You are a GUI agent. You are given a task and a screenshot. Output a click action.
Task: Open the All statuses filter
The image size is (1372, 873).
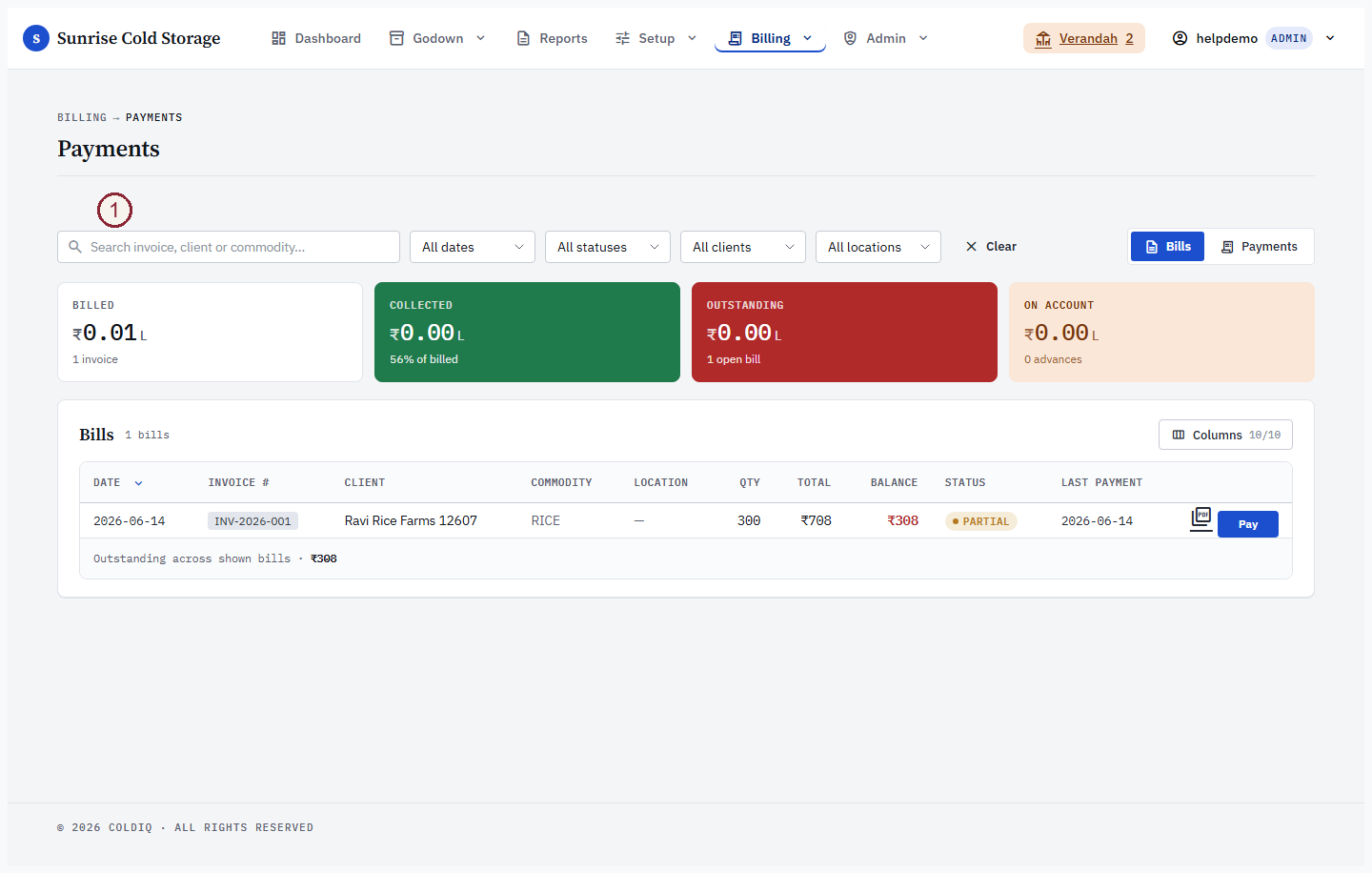pos(608,247)
